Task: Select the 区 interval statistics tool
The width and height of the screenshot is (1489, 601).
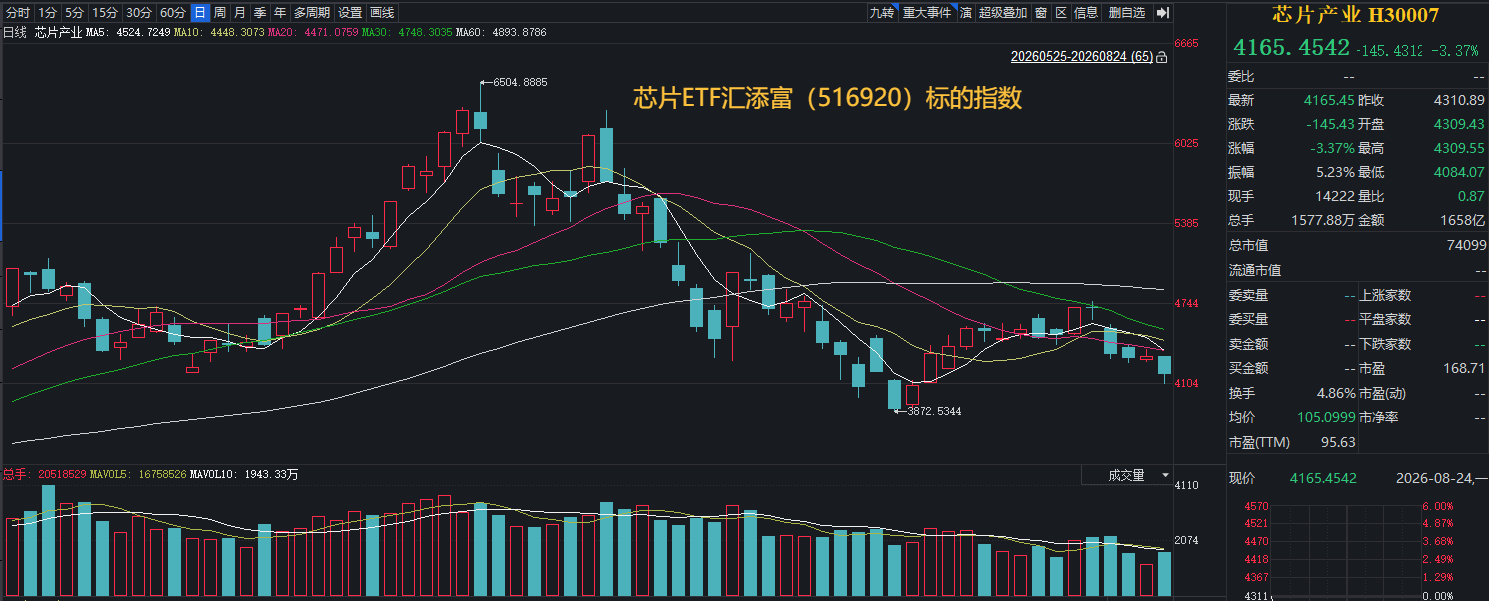Action: [x=1061, y=13]
